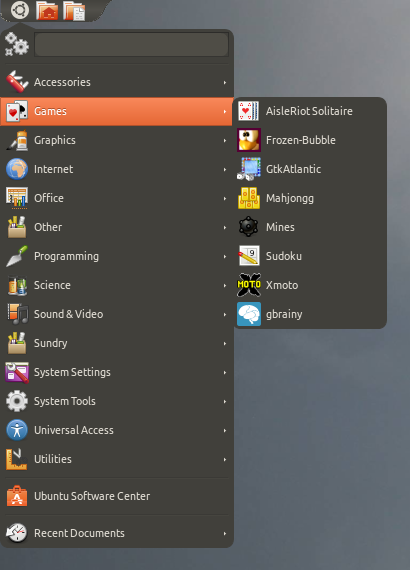Open the Home folder panel icon

pyautogui.click(x=47, y=10)
